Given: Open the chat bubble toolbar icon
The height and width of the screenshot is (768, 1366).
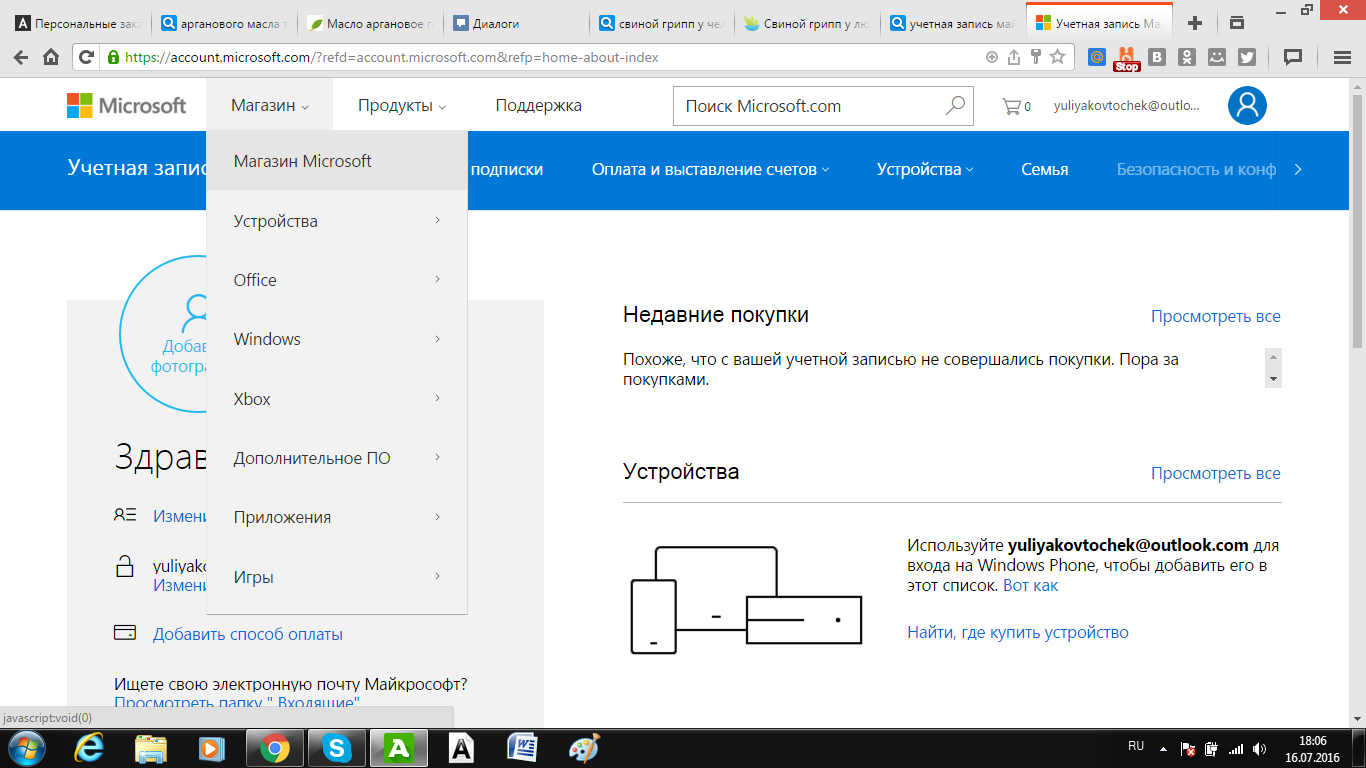Looking at the screenshot, I should click(x=1293, y=57).
